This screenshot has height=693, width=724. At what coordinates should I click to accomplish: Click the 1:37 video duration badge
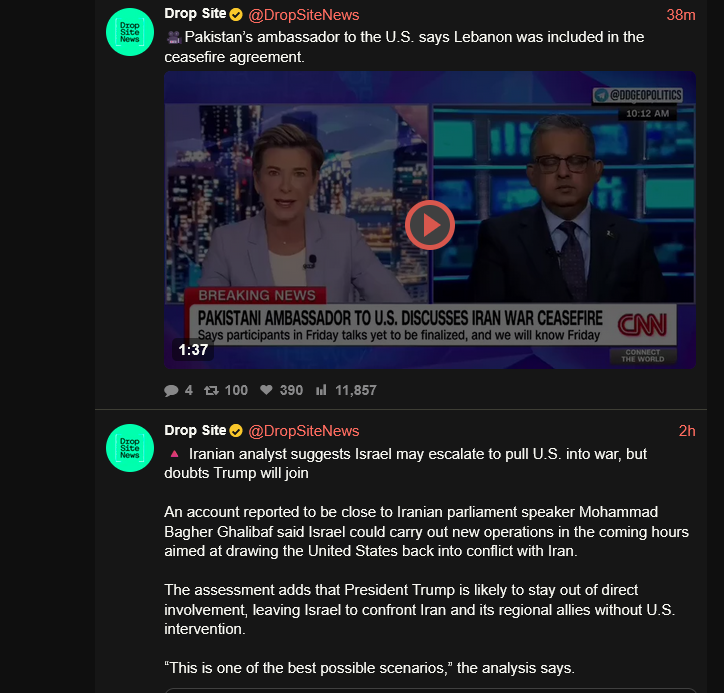pos(193,350)
